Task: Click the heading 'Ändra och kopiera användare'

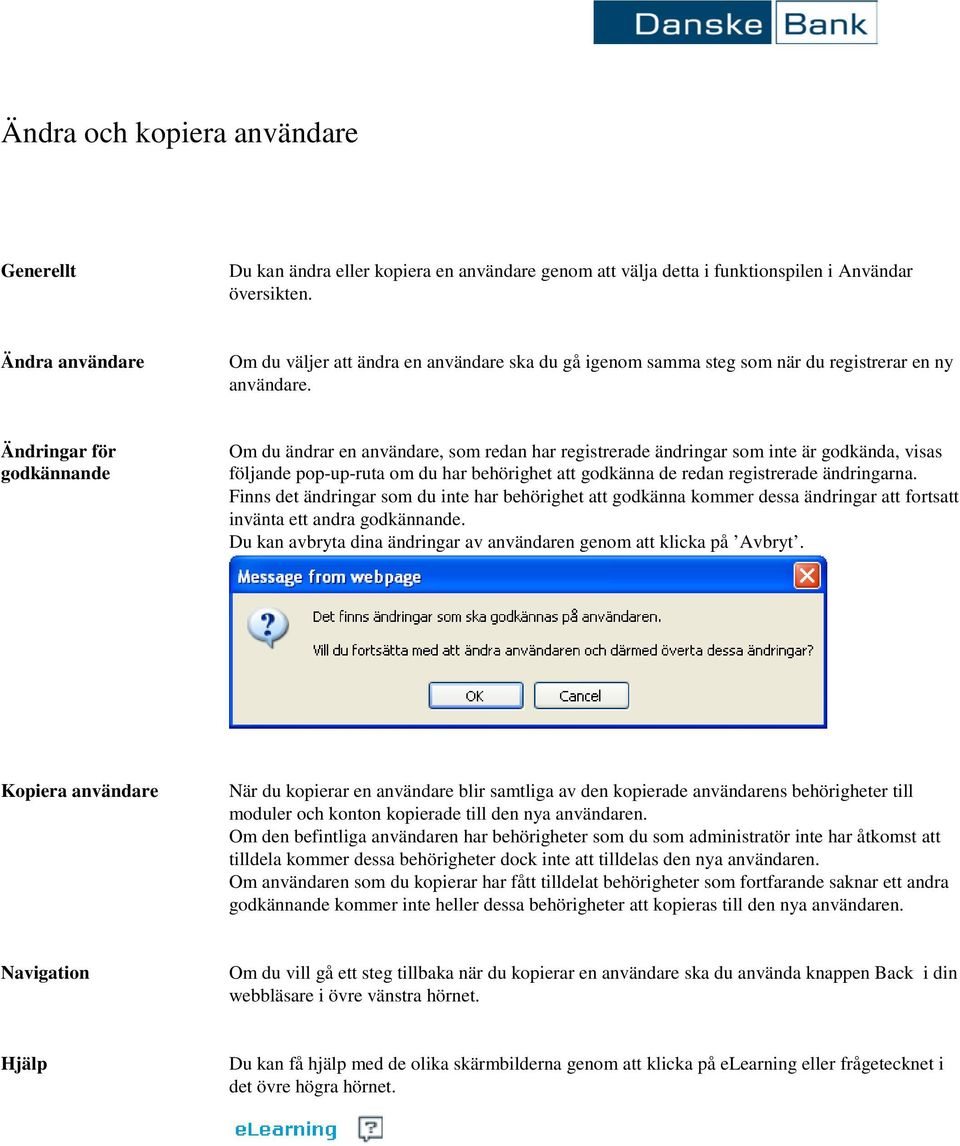Action: coord(180,132)
